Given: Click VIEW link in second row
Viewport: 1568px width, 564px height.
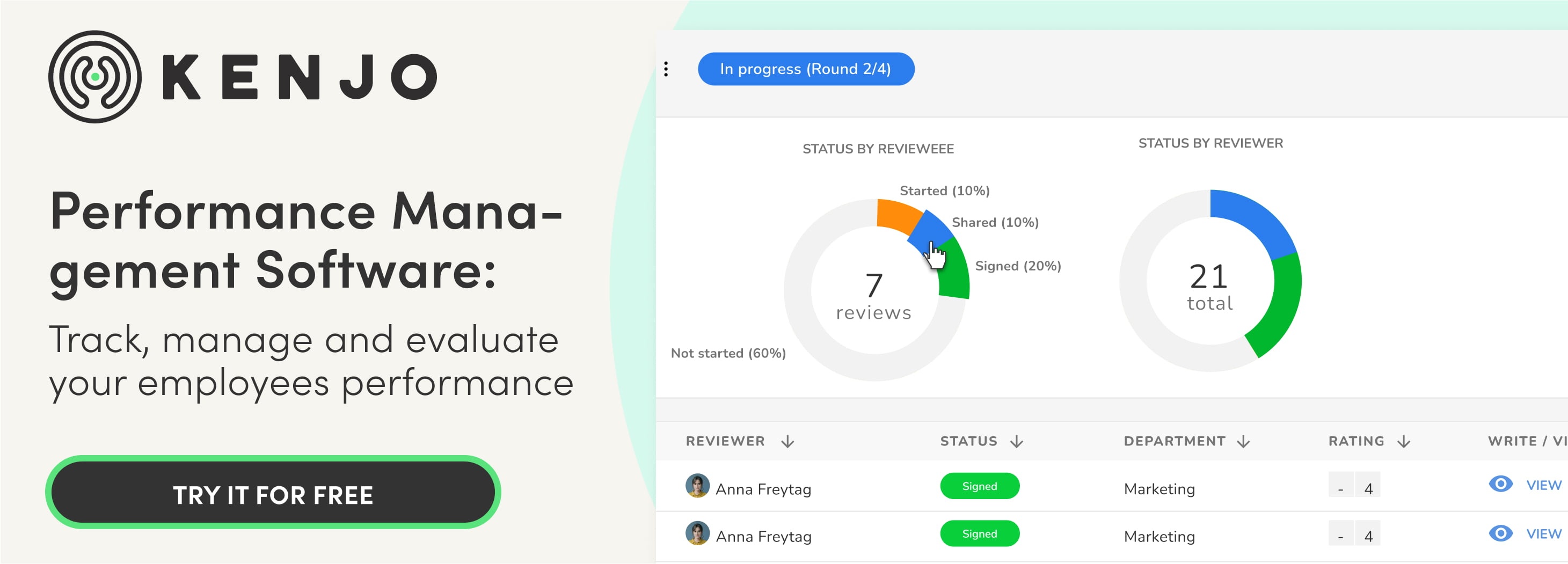Looking at the screenshot, I should coord(1544,534).
